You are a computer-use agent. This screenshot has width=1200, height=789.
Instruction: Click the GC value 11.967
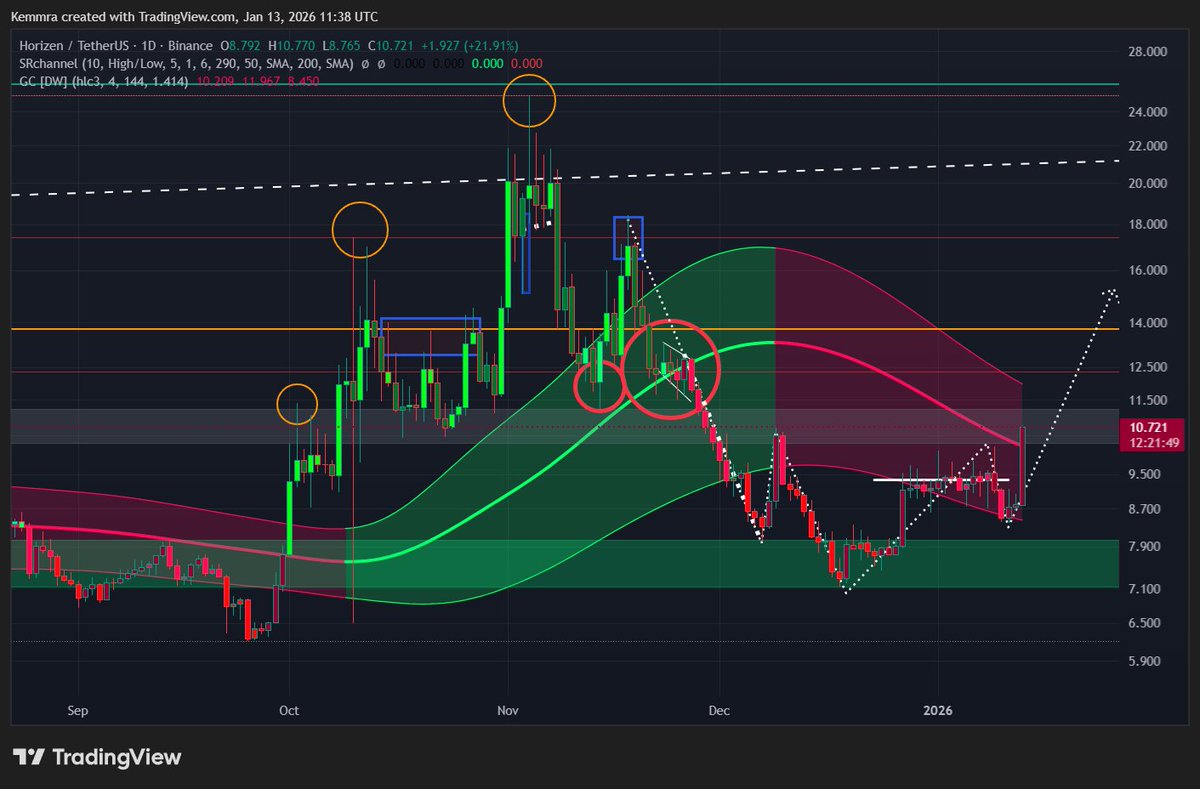tap(263, 82)
